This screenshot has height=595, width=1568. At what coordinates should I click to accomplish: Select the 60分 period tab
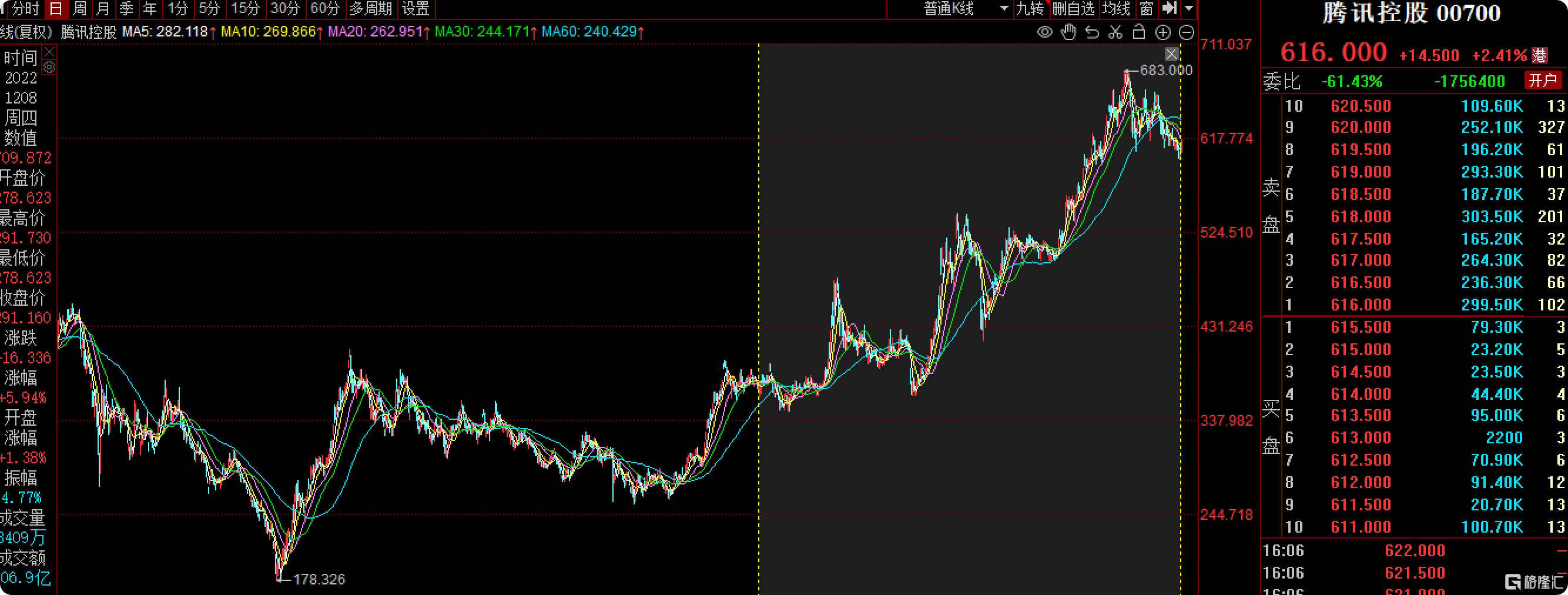coord(324,9)
